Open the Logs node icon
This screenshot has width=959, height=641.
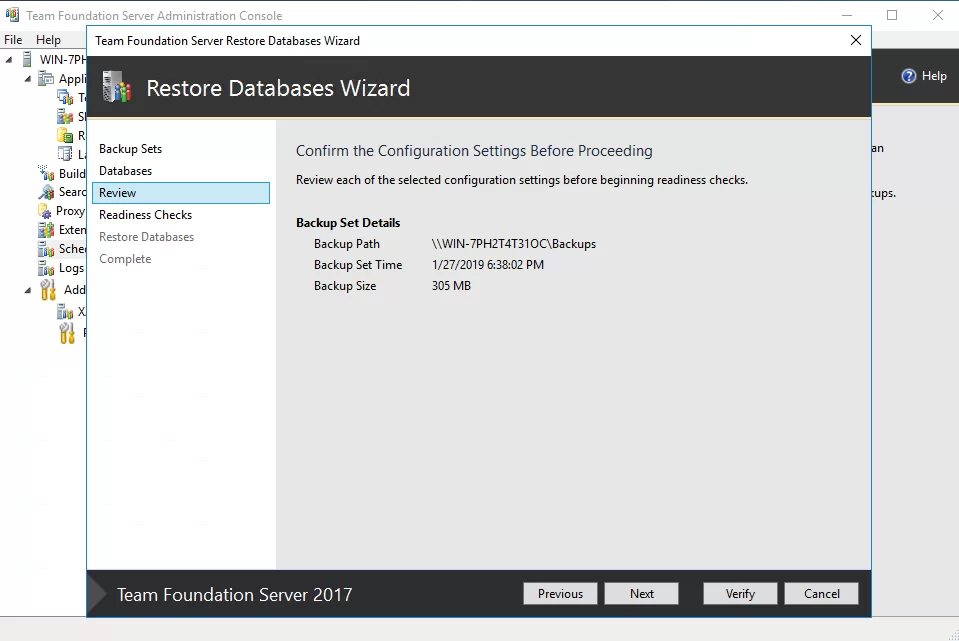tap(46, 268)
